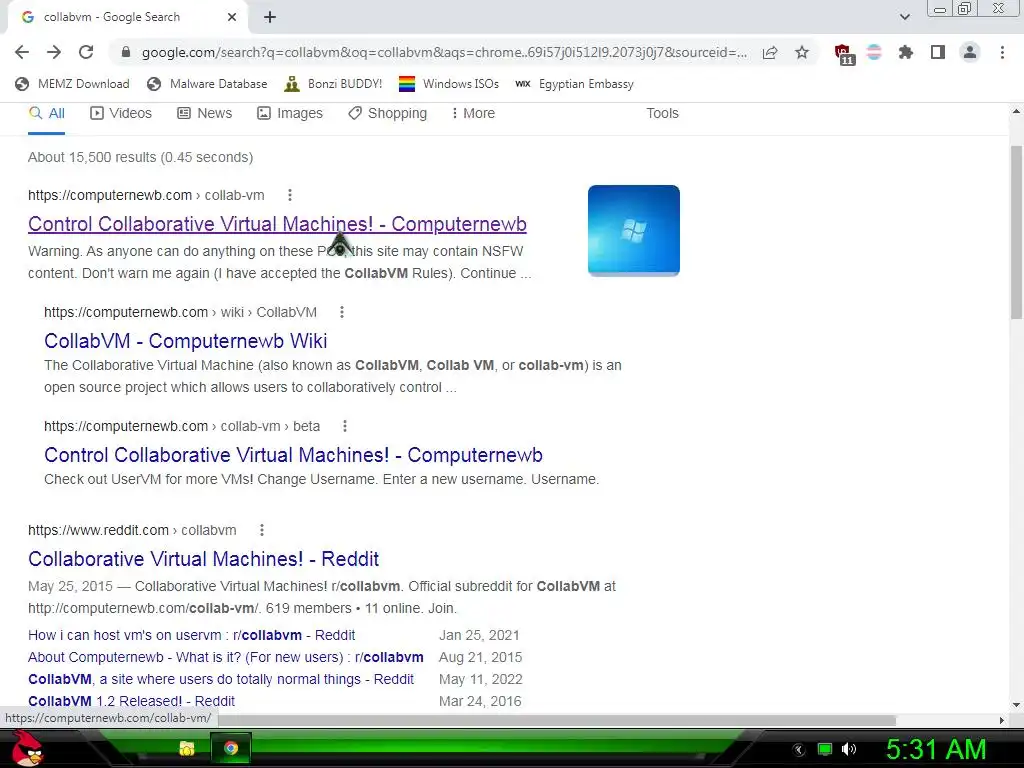Screen dimensions: 1024x768
Task: Open the Extensions puzzle menu
Action: (906, 52)
